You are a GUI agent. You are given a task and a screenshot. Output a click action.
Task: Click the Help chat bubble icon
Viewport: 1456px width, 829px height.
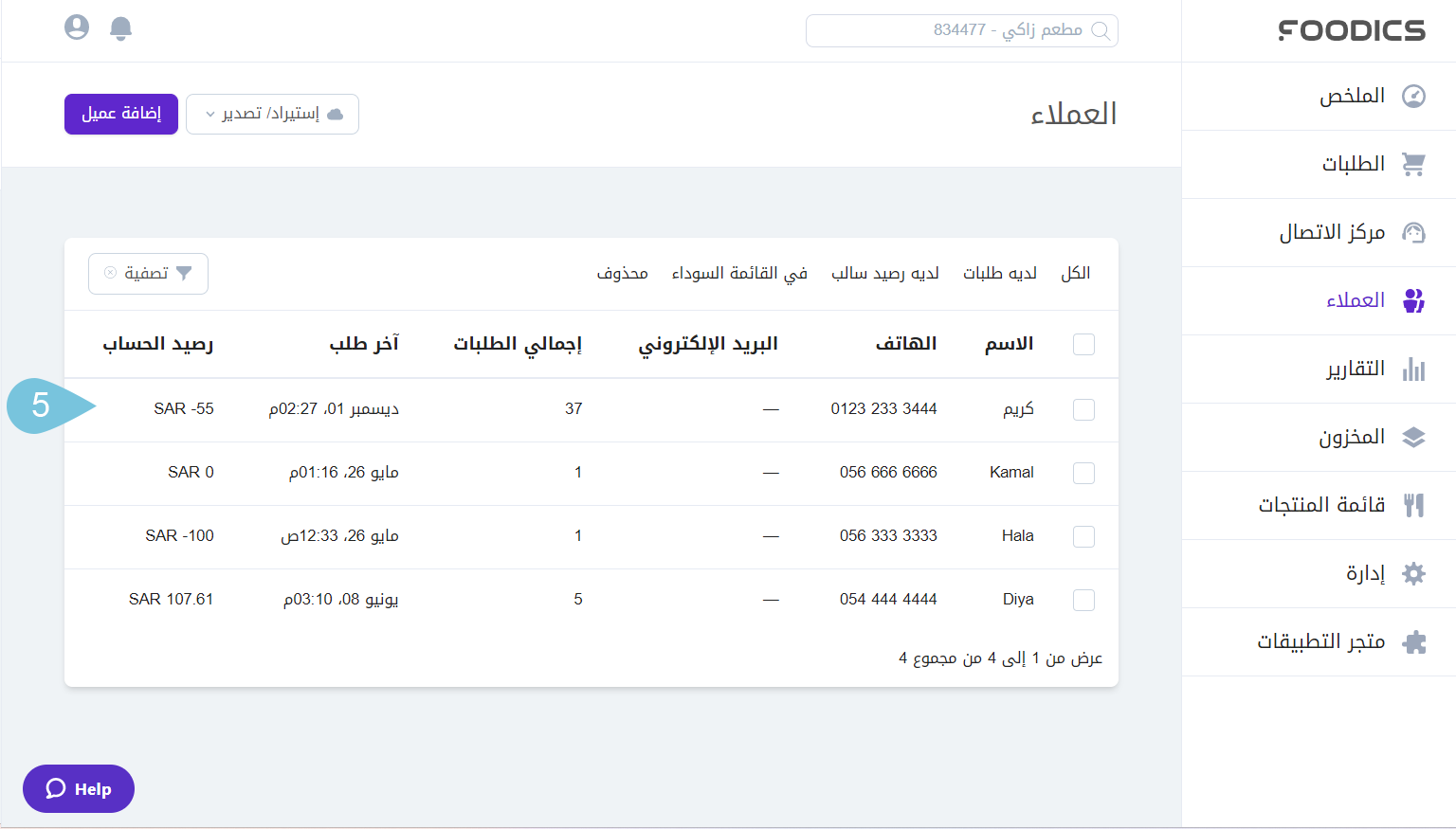[x=56, y=788]
